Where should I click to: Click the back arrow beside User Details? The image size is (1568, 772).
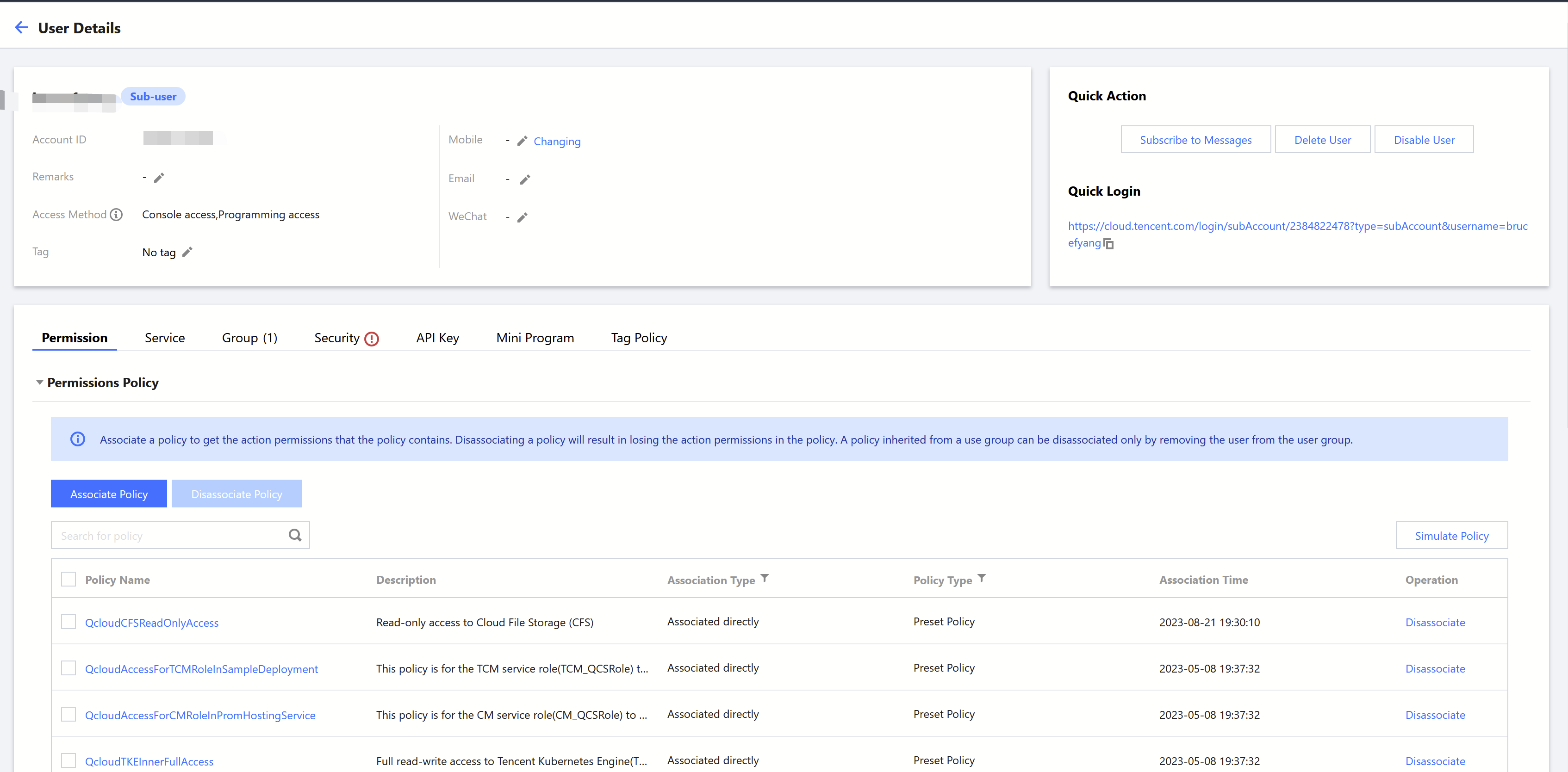[x=21, y=27]
